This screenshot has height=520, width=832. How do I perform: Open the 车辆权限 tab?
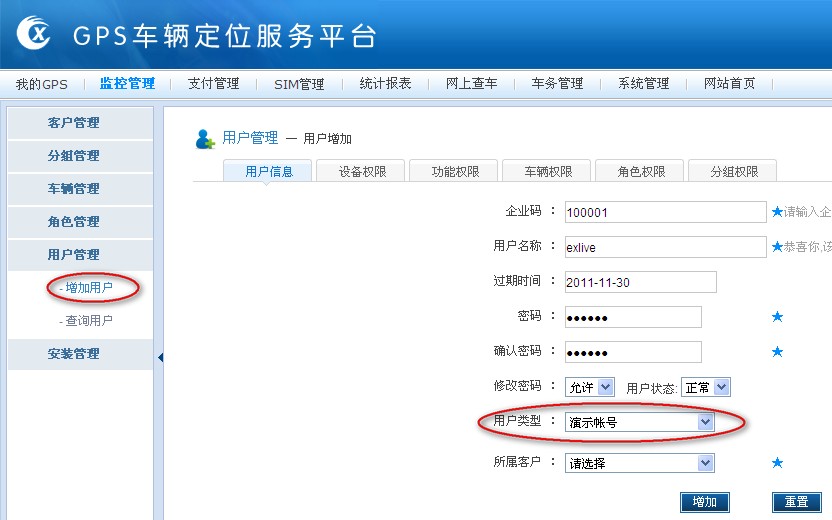pyautogui.click(x=548, y=171)
